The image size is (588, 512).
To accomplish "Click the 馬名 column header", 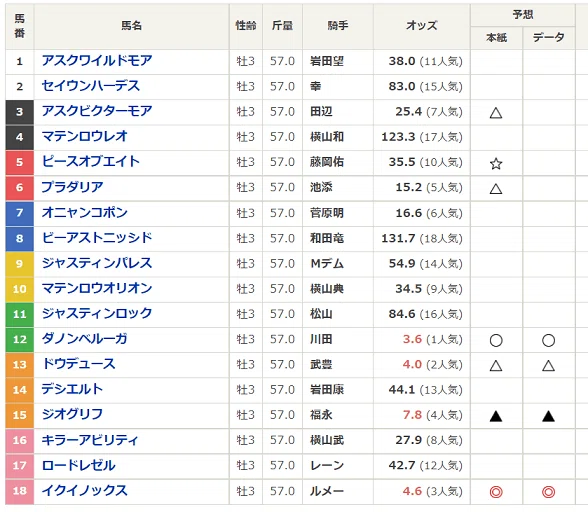I will [x=132, y=26].
